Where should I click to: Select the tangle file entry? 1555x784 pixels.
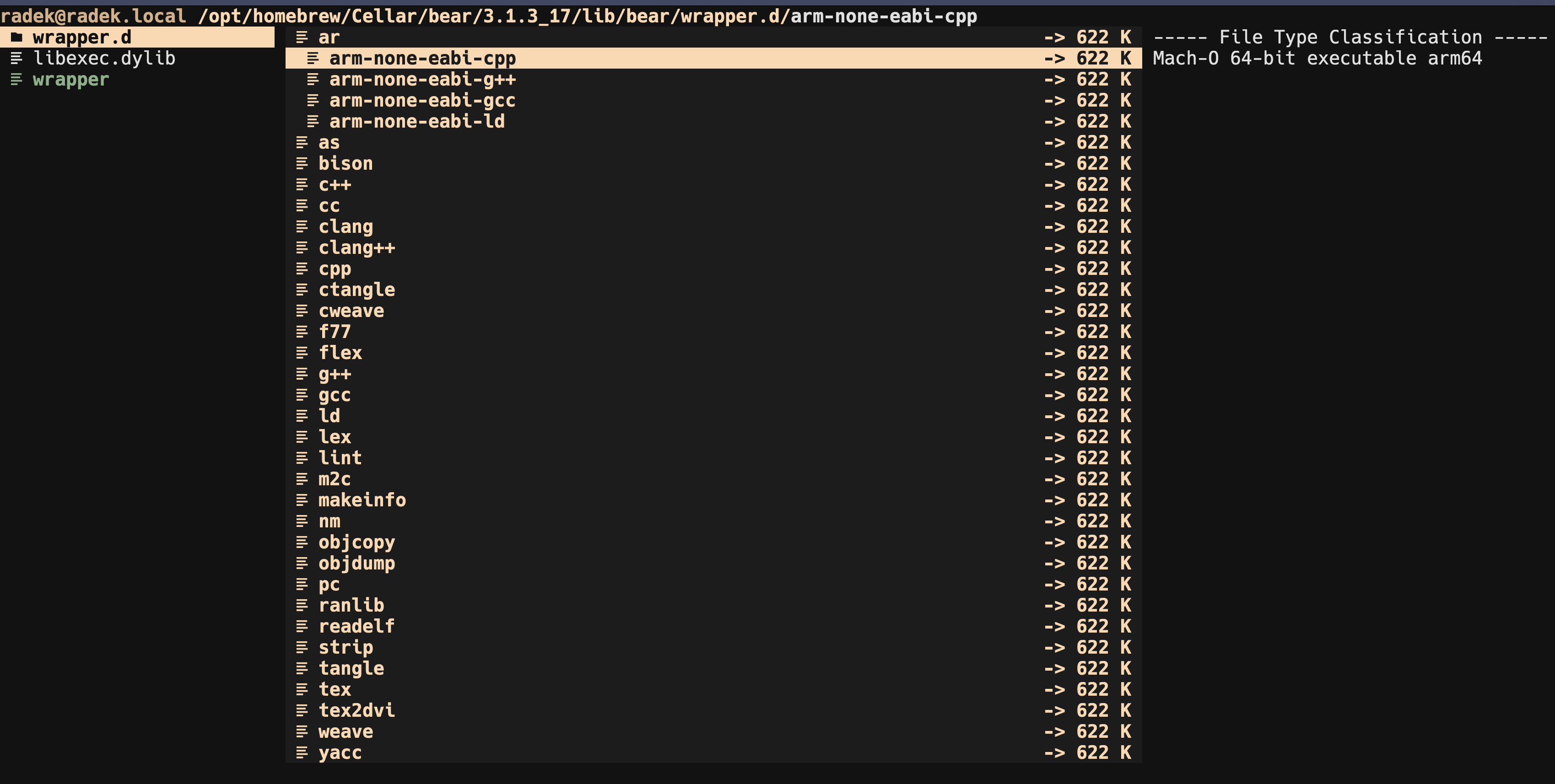tap(351, 668)
